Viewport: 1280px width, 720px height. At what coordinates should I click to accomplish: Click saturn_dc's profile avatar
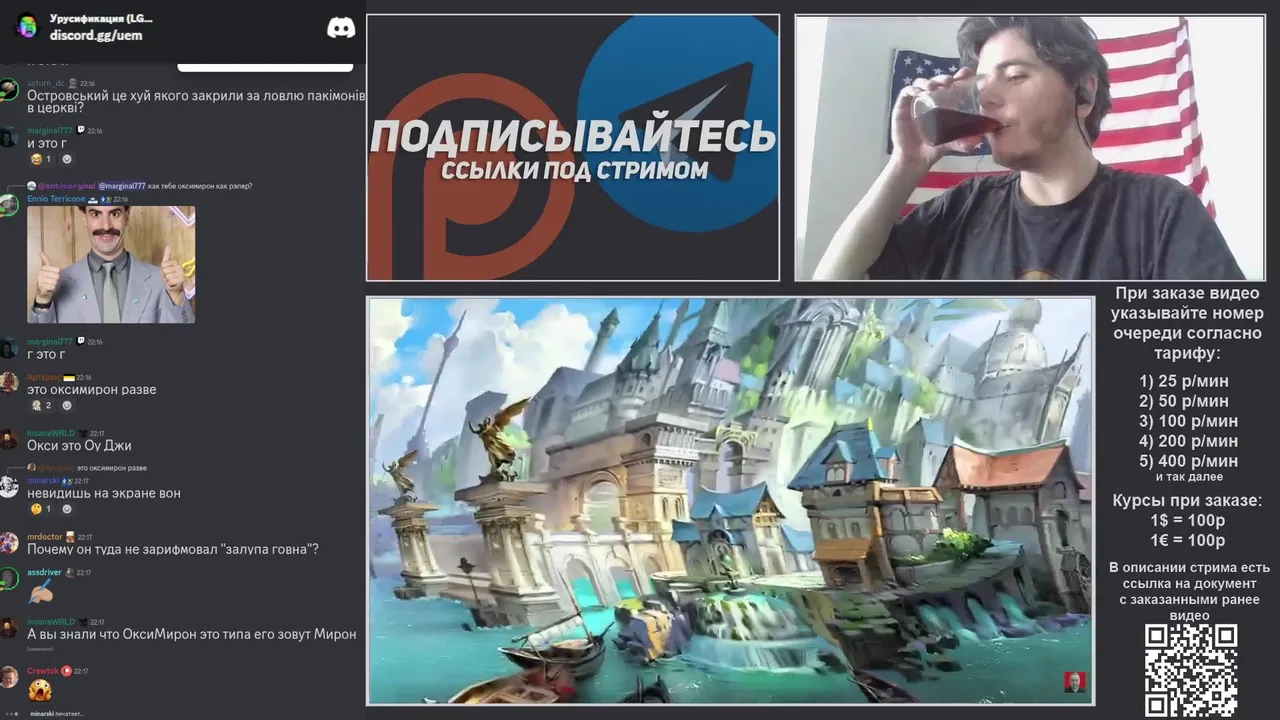point(9,89)
